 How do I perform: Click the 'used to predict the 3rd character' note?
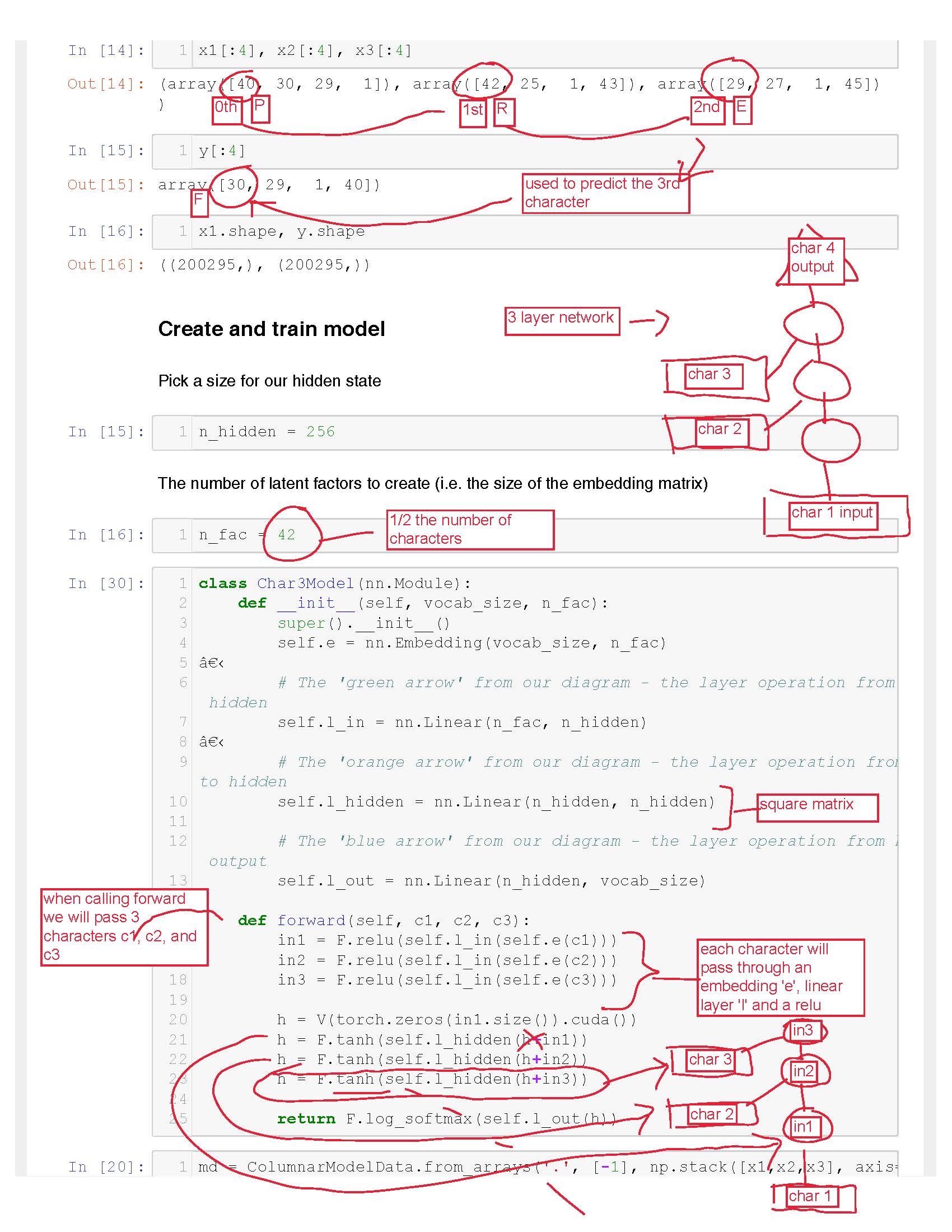click(605, 193)
